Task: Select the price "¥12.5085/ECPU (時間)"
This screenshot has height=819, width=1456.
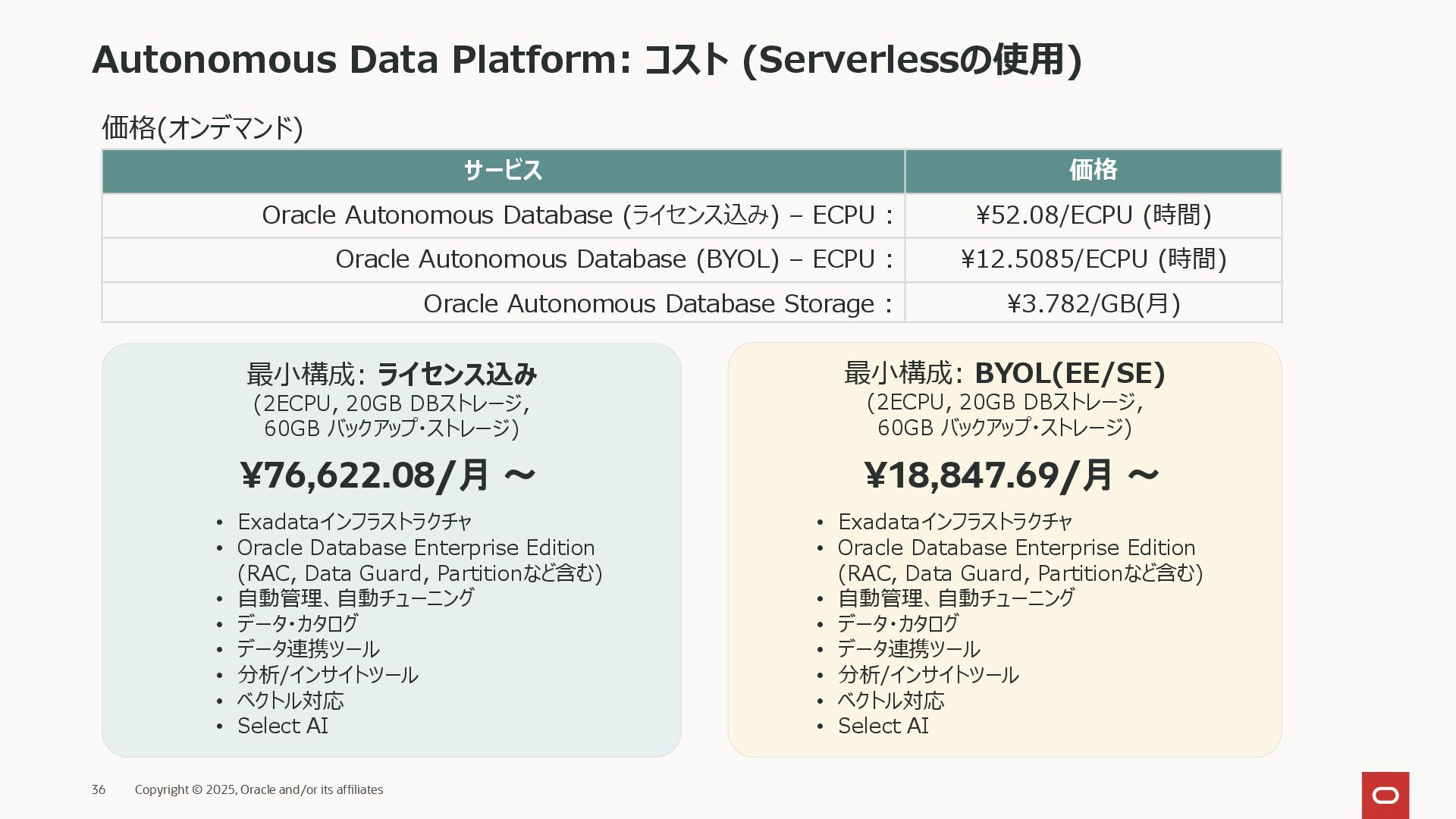Action: 1093,259
